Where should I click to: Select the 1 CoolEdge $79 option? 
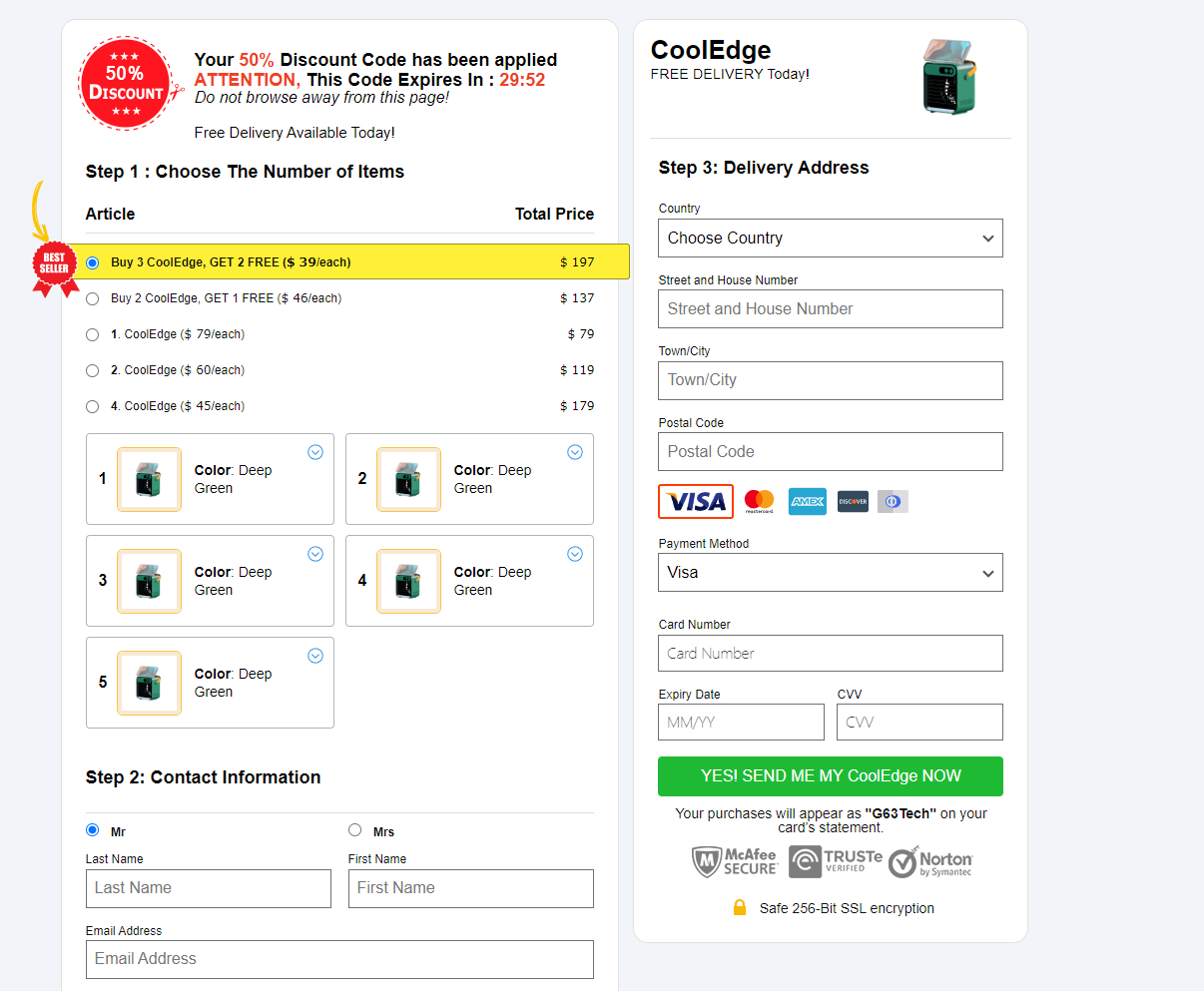click(93, 334)
